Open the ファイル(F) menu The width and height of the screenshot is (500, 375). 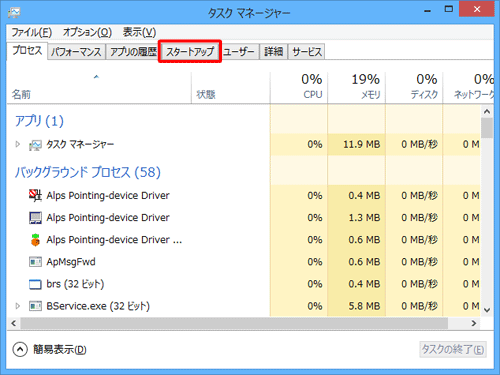pyautogui.click(x=32, y=32)
